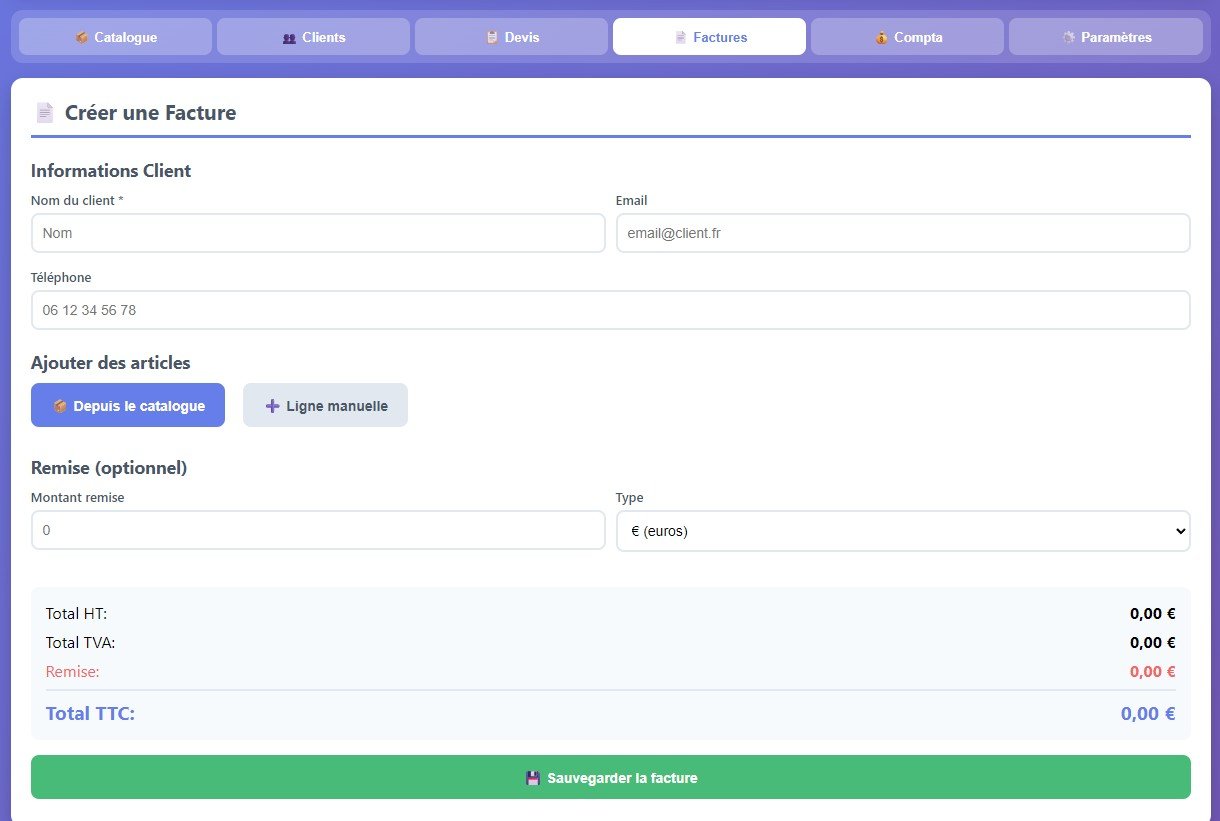Click the red Remise amount value
The image size is (1220, 821).
click(x=1152, y=672)
